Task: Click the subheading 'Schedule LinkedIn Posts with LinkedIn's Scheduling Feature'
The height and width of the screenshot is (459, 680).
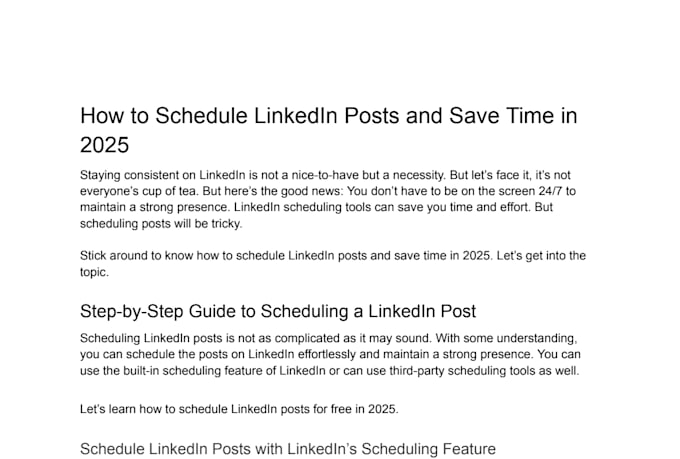Action: [x=288, y=449]
